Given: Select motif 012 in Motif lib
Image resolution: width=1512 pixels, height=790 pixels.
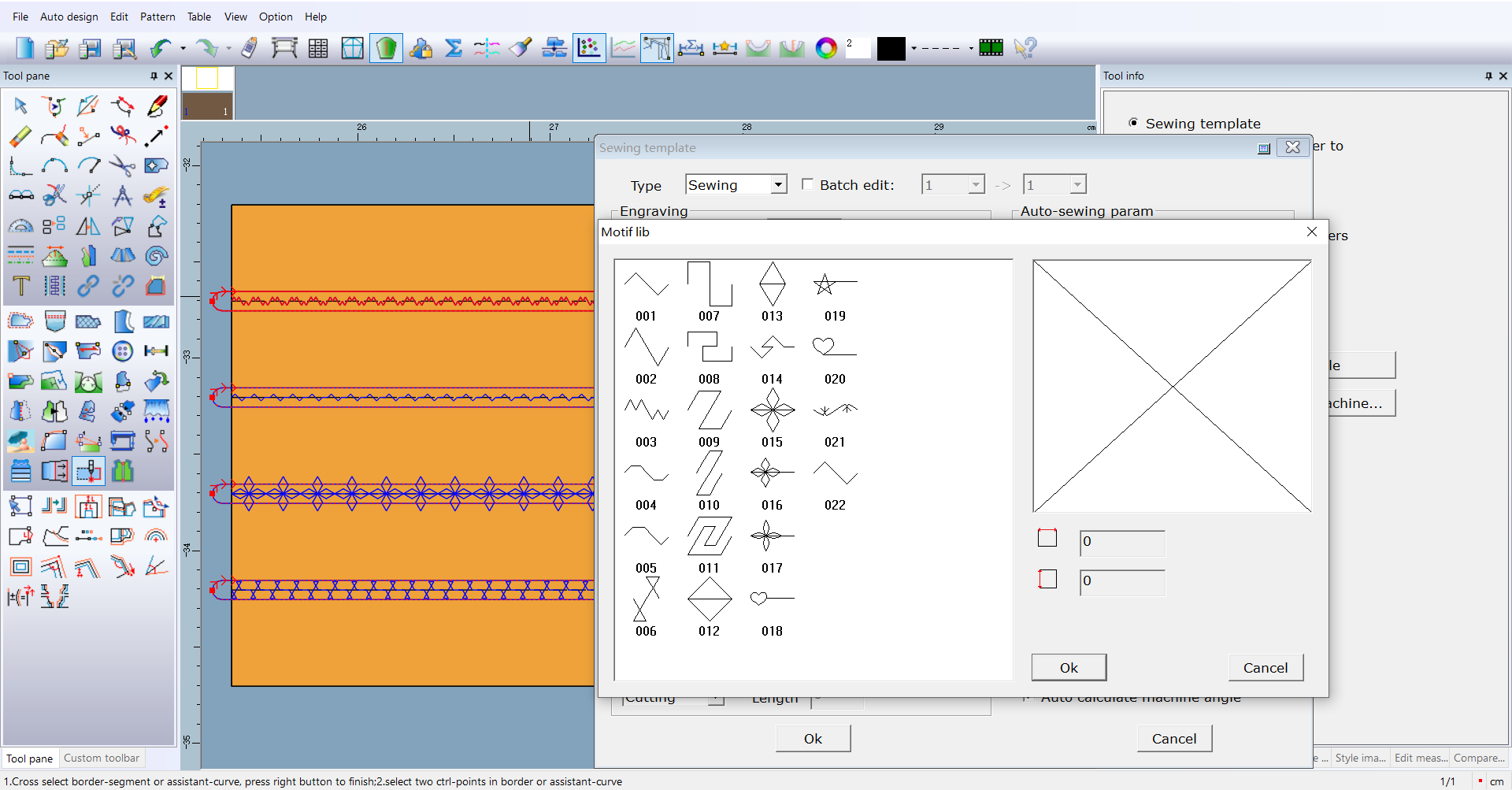Looking at the screenshot, I should pyautogui.click(x=709, y=608).
